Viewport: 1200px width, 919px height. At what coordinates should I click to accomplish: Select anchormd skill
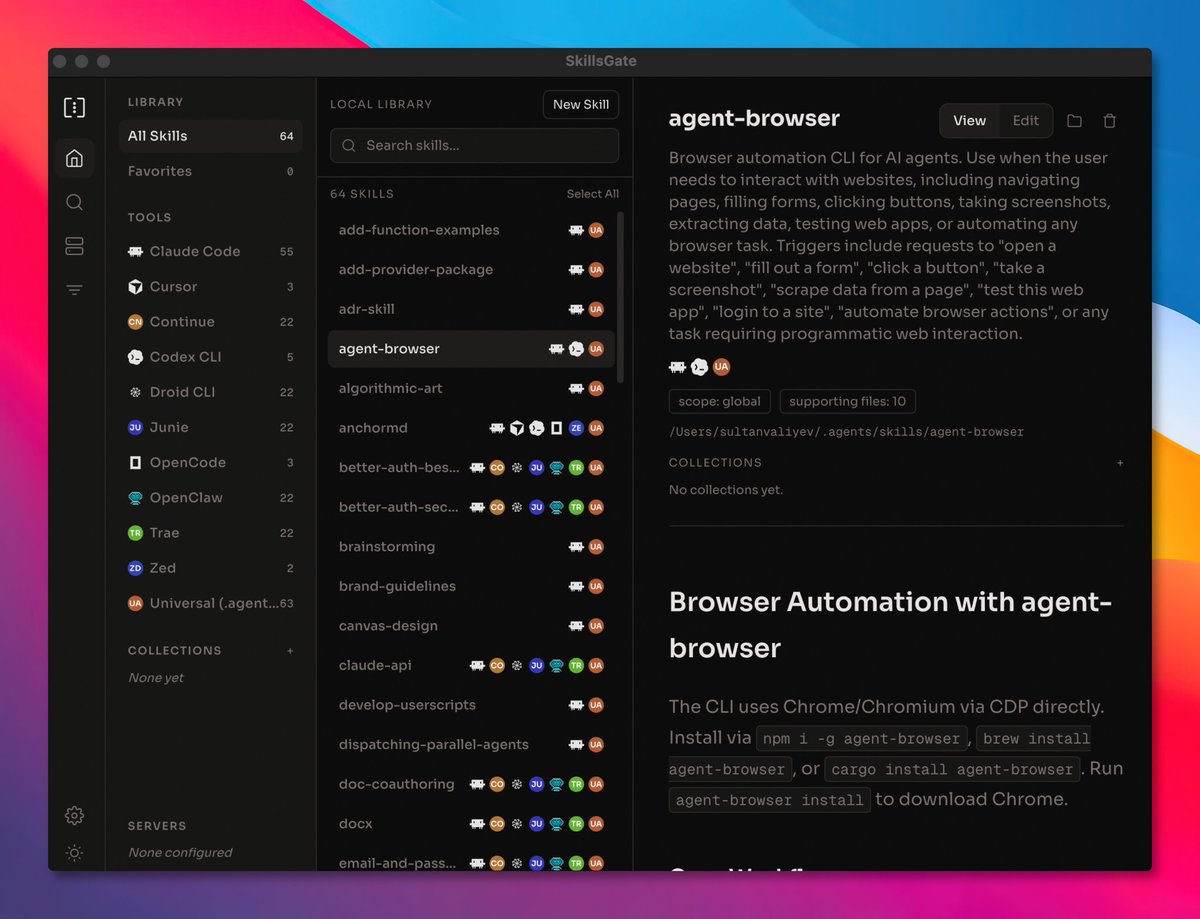point(471,428)
